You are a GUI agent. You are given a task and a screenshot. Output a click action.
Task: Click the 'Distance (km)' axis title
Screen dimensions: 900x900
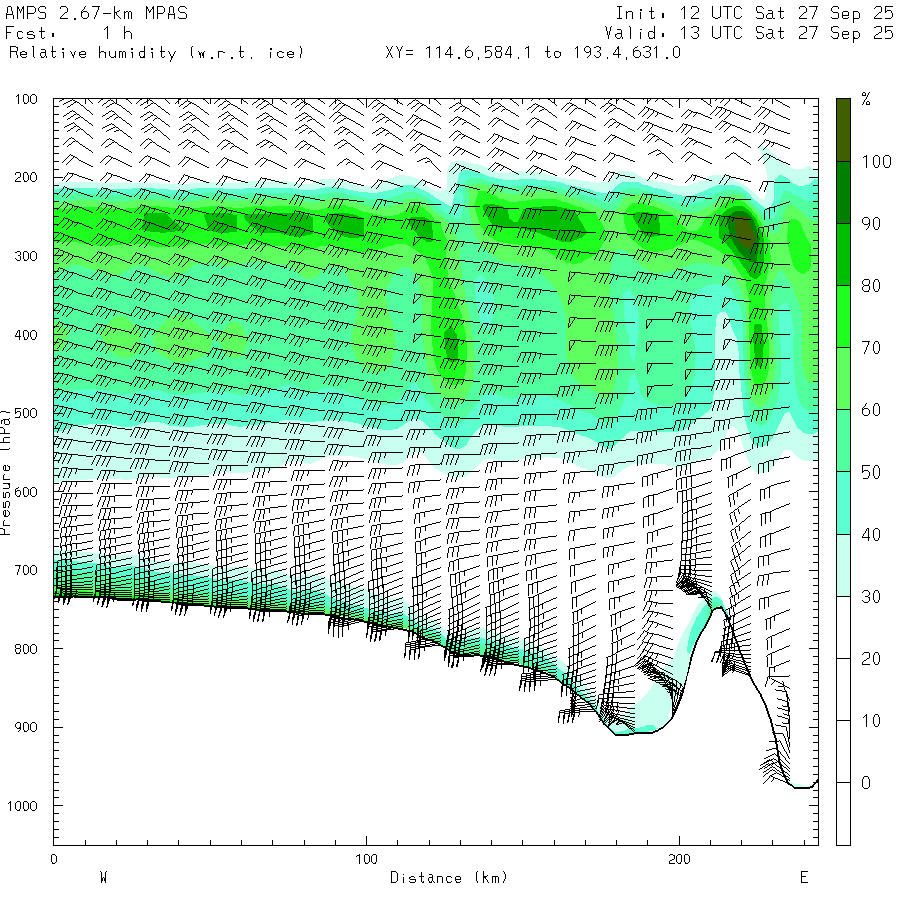(449, 878)
